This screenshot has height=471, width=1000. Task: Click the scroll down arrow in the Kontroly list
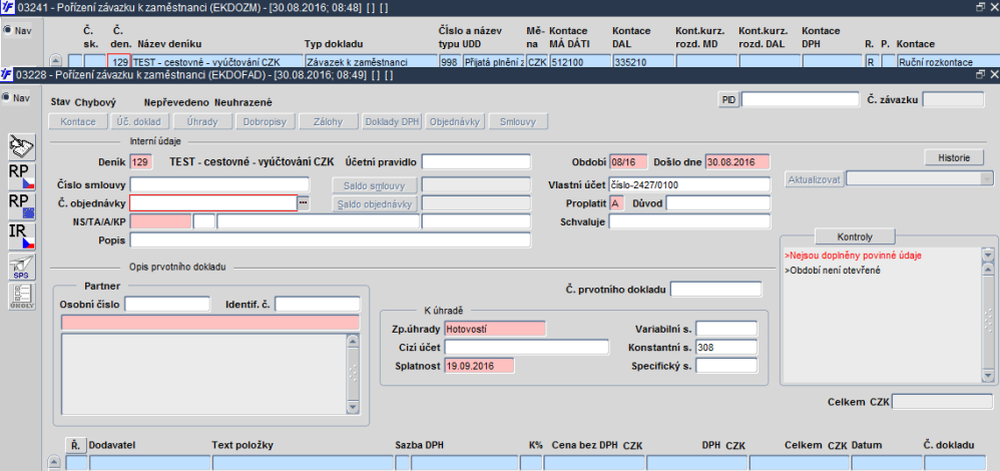point(989,377)
